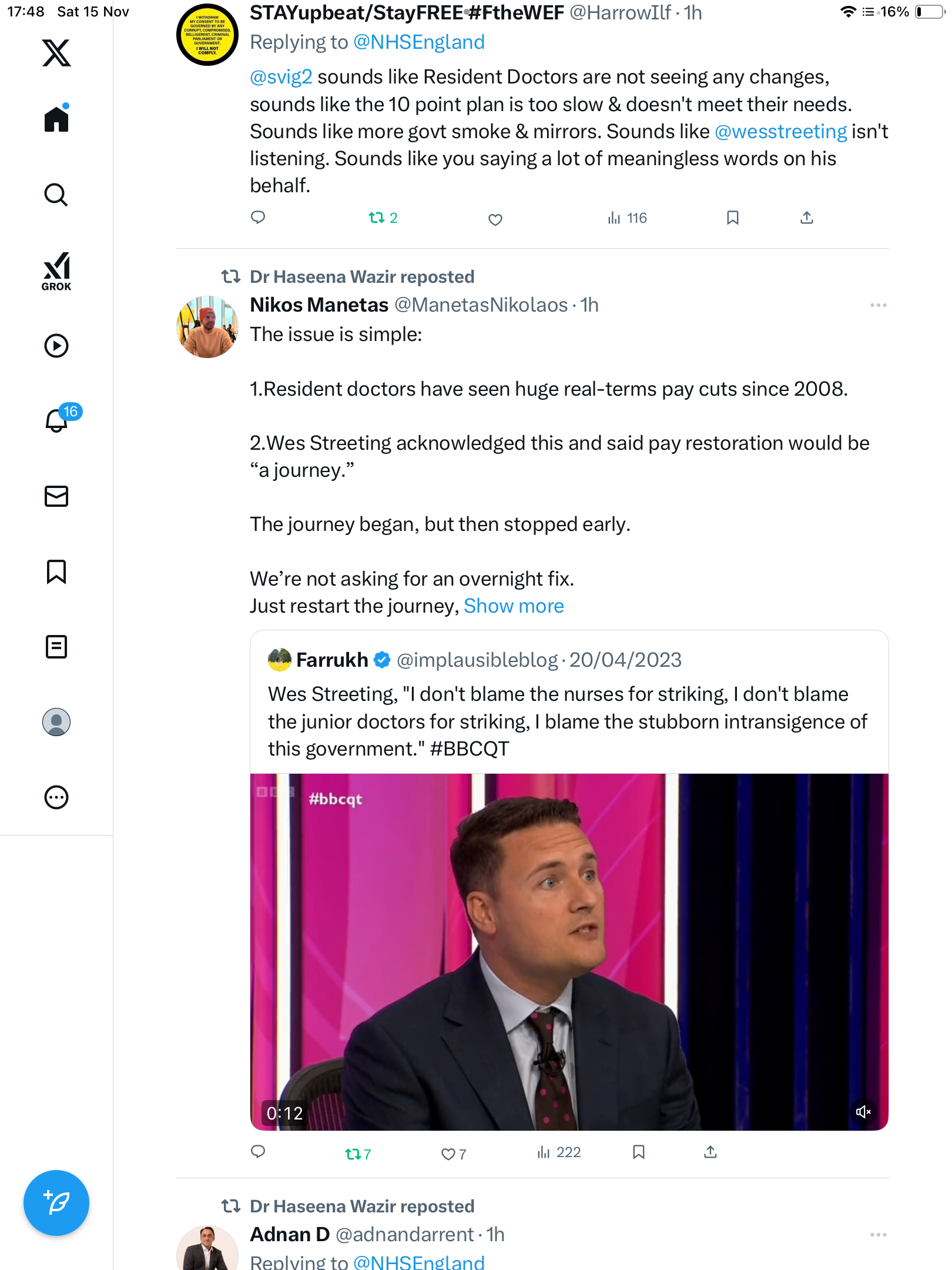The image size is (952, 1270).
Task: Open the Lists icon in sidebar
Action: click(x=56, y=647)
